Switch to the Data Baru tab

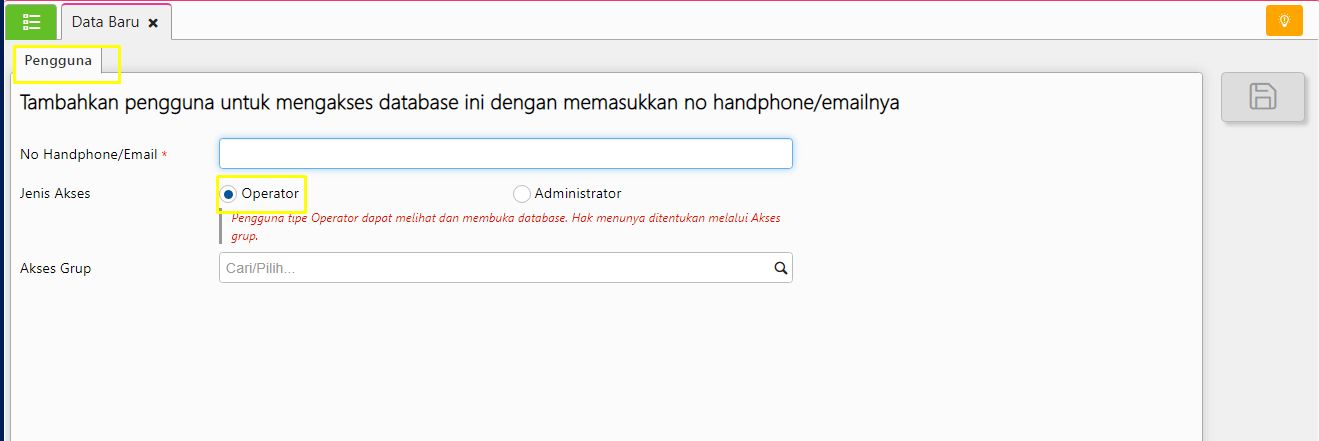click(x=105, y=22)
